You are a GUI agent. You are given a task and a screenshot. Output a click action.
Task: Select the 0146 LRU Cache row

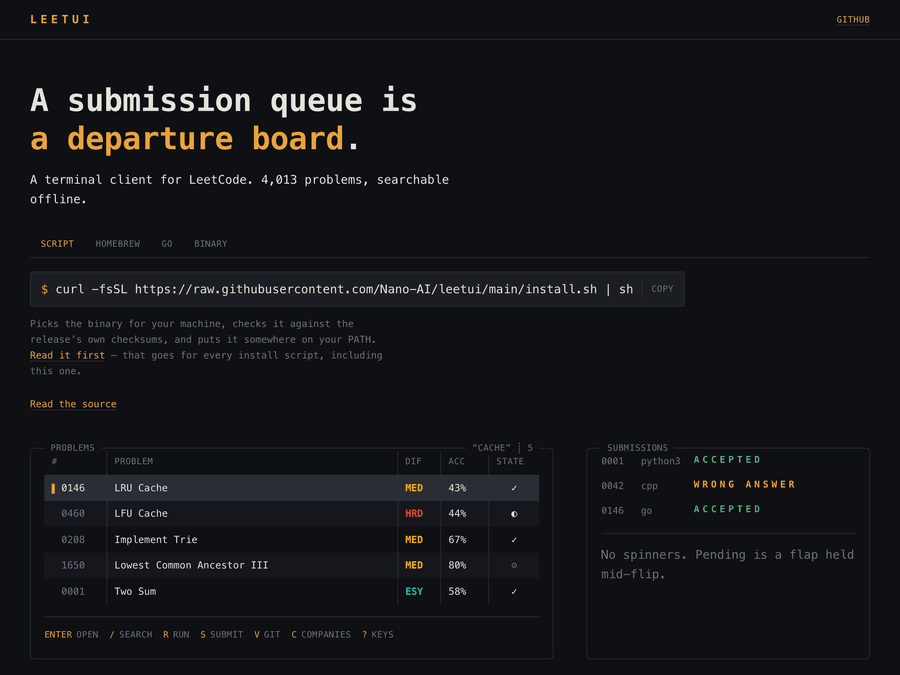(292, 488)
